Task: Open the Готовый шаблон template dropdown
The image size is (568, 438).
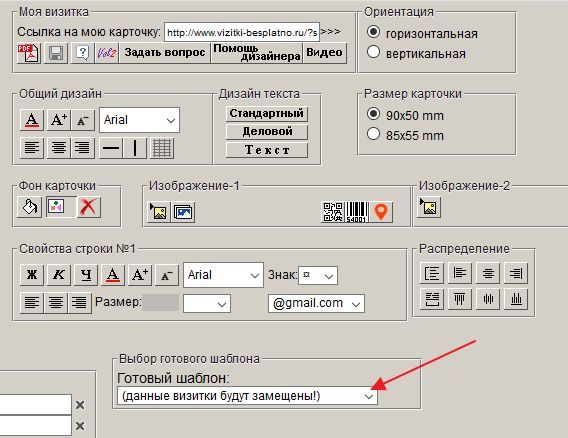Action: pos(247,396)
